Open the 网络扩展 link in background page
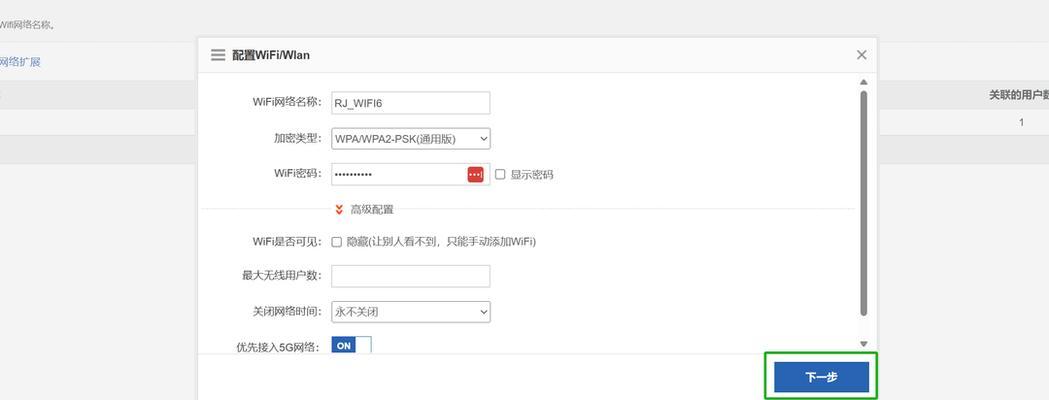This screenshot has width=1049, height=400. [x=20, y=62]
